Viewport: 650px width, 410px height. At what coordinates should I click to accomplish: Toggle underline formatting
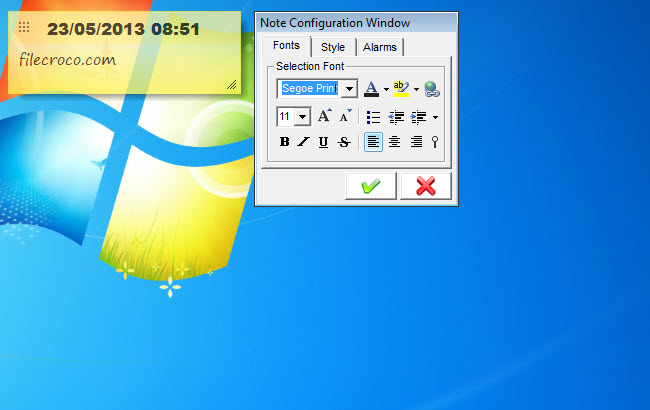click(323, 142)
